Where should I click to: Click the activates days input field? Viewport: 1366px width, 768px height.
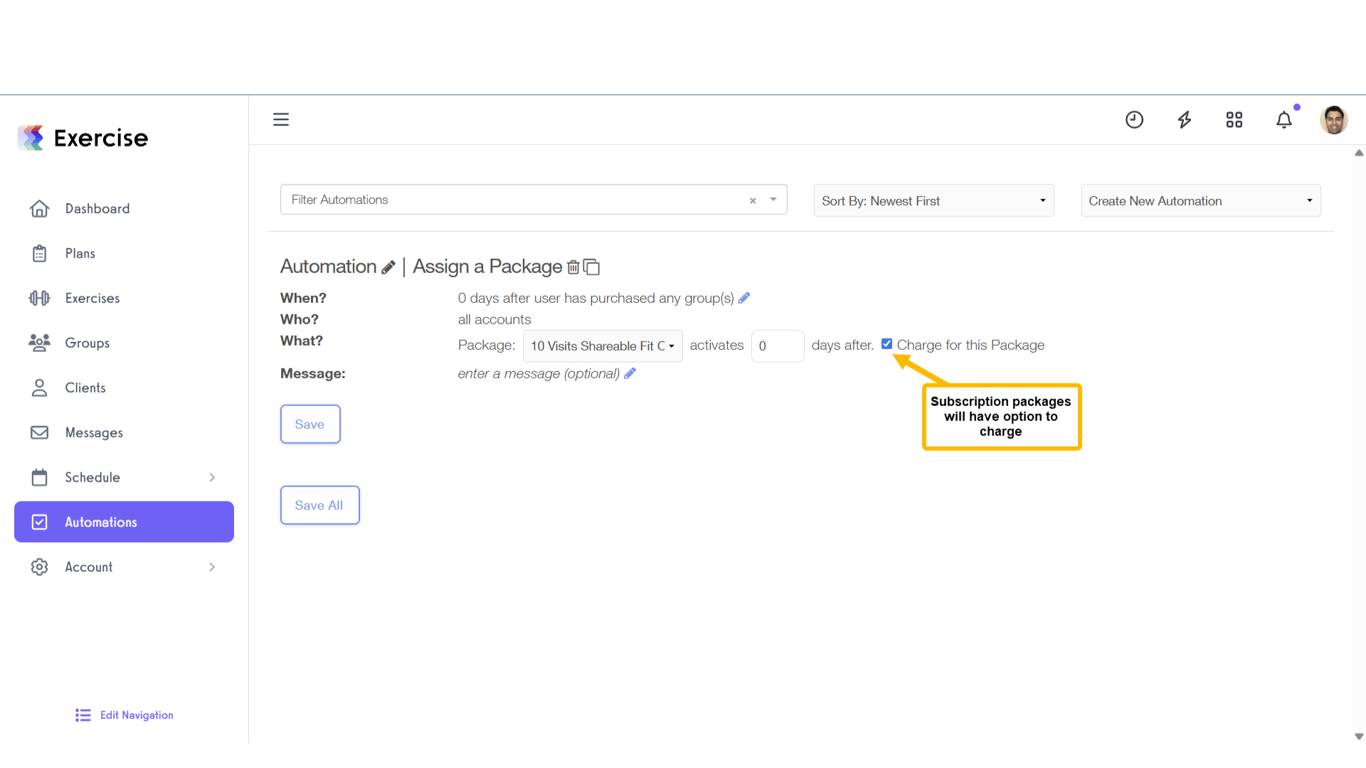coord(777,346)
